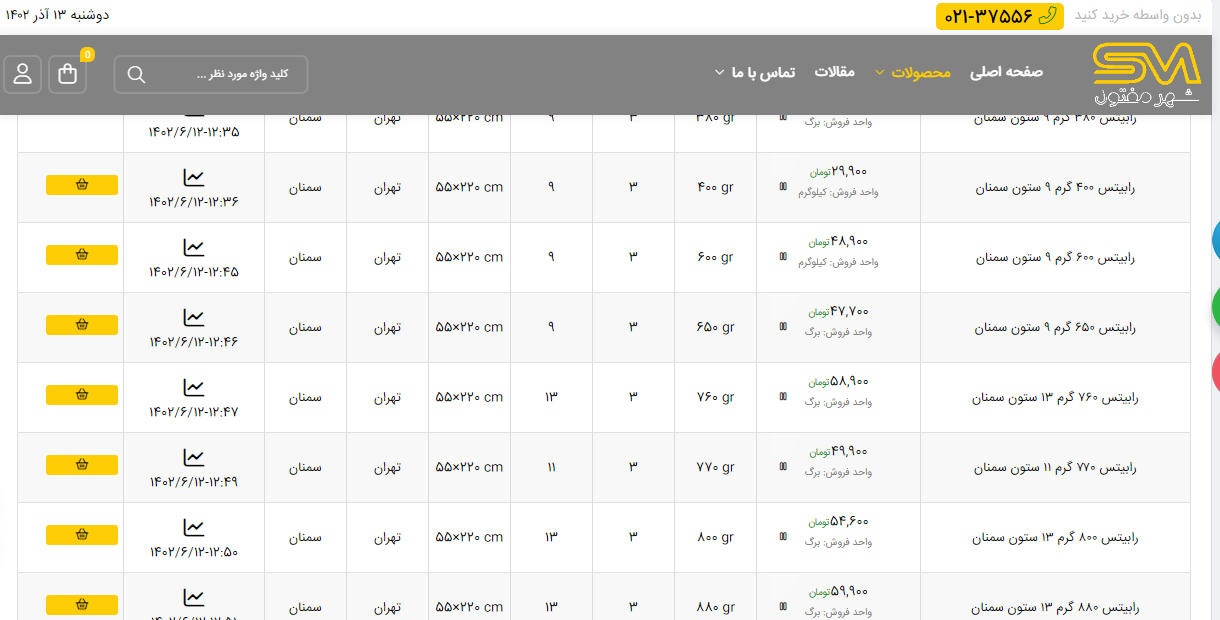Go to صفحه اصلی in the navigation
The image size is (1220, 620).
(1006, 72)
